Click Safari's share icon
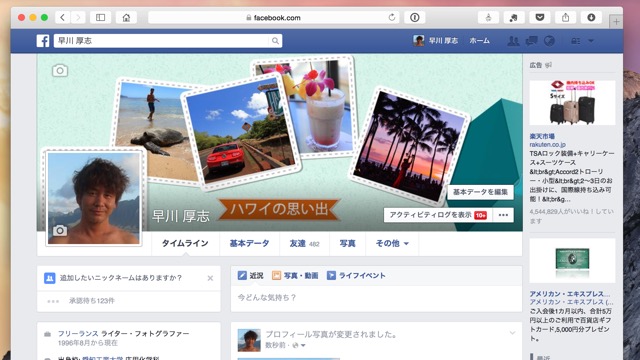The height and width of the screenshot is (360, 640). [565, 18]
